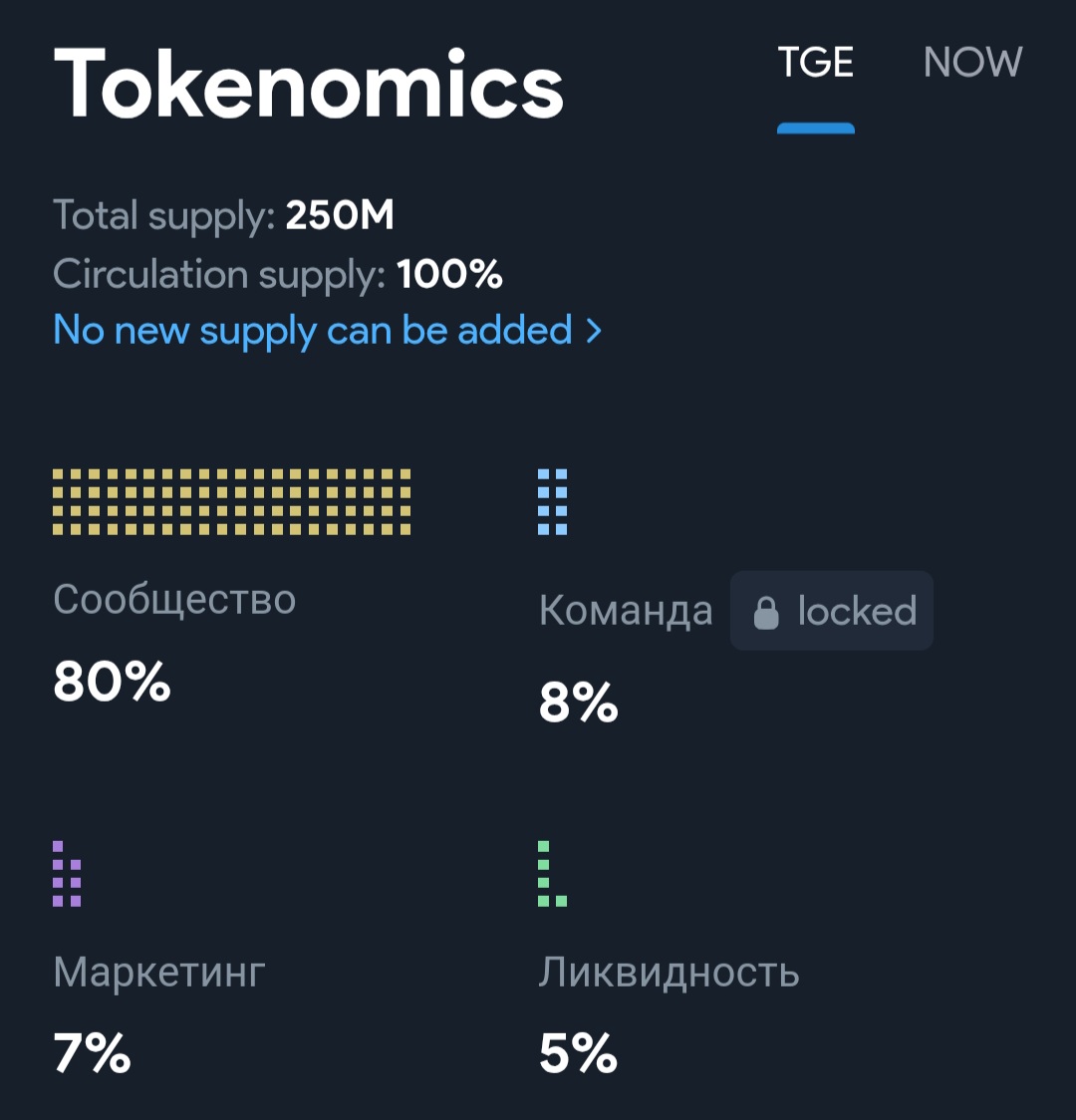Click the green Ликвидность dot grid icon
The width and height of the screenshot is (1076, 1120).
pos(552,874)
